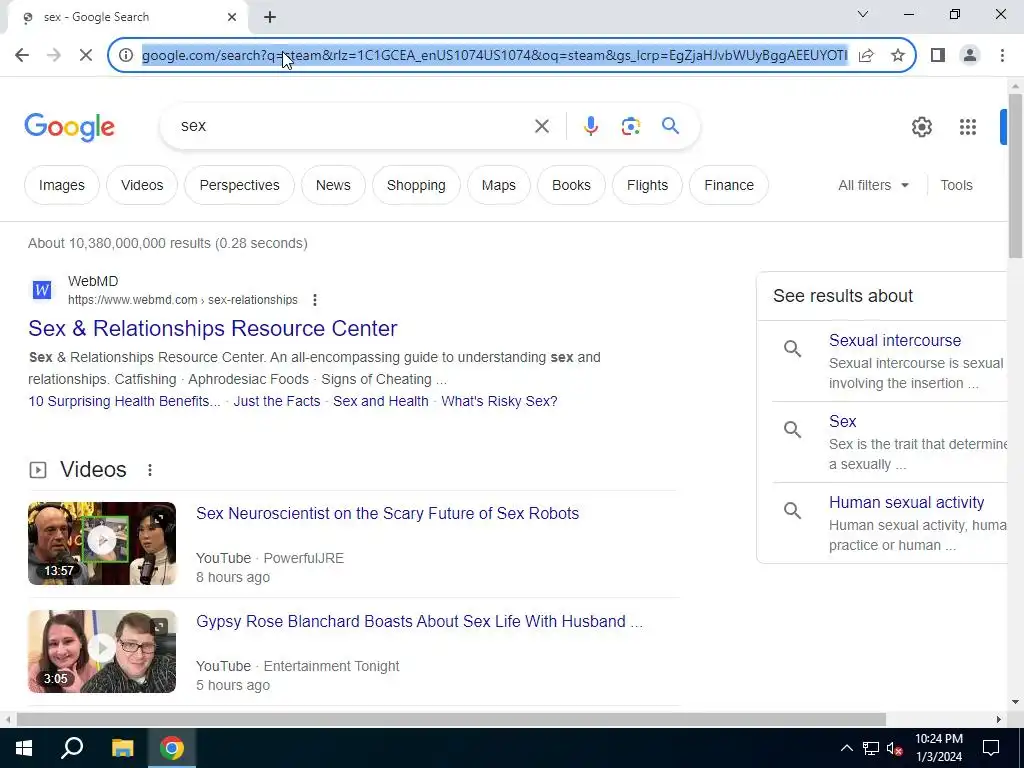This screenshot has height=768, width=1024.
Task: Search icon beside Sexual intercourse
Action: [x=792, y=349]
